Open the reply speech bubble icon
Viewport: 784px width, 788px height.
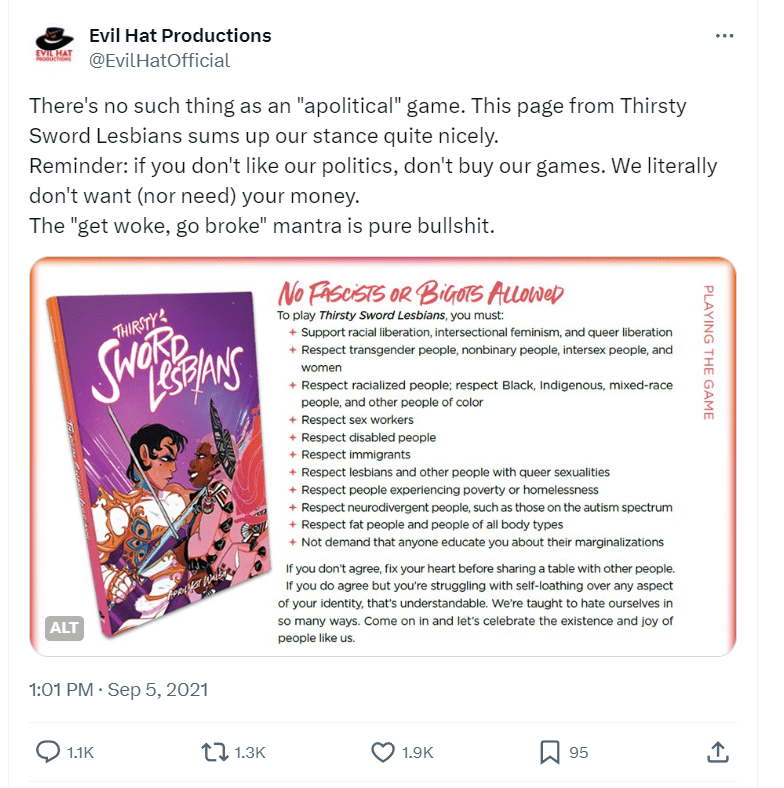[x=49, y=752]
